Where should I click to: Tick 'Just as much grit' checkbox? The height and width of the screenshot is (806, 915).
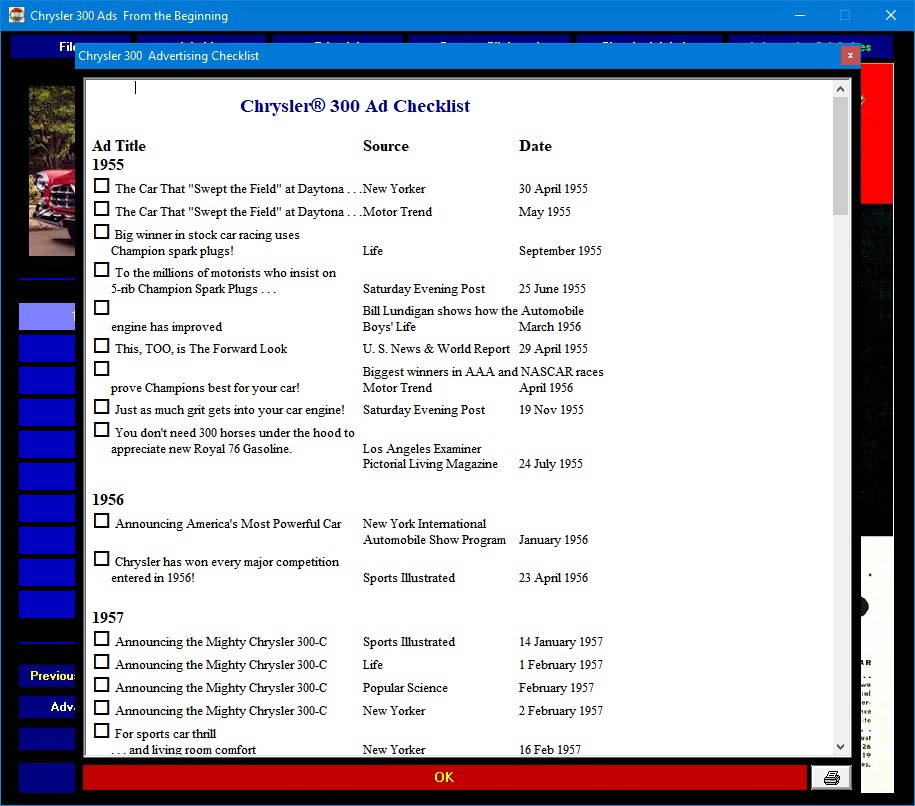tap(102, 407)
